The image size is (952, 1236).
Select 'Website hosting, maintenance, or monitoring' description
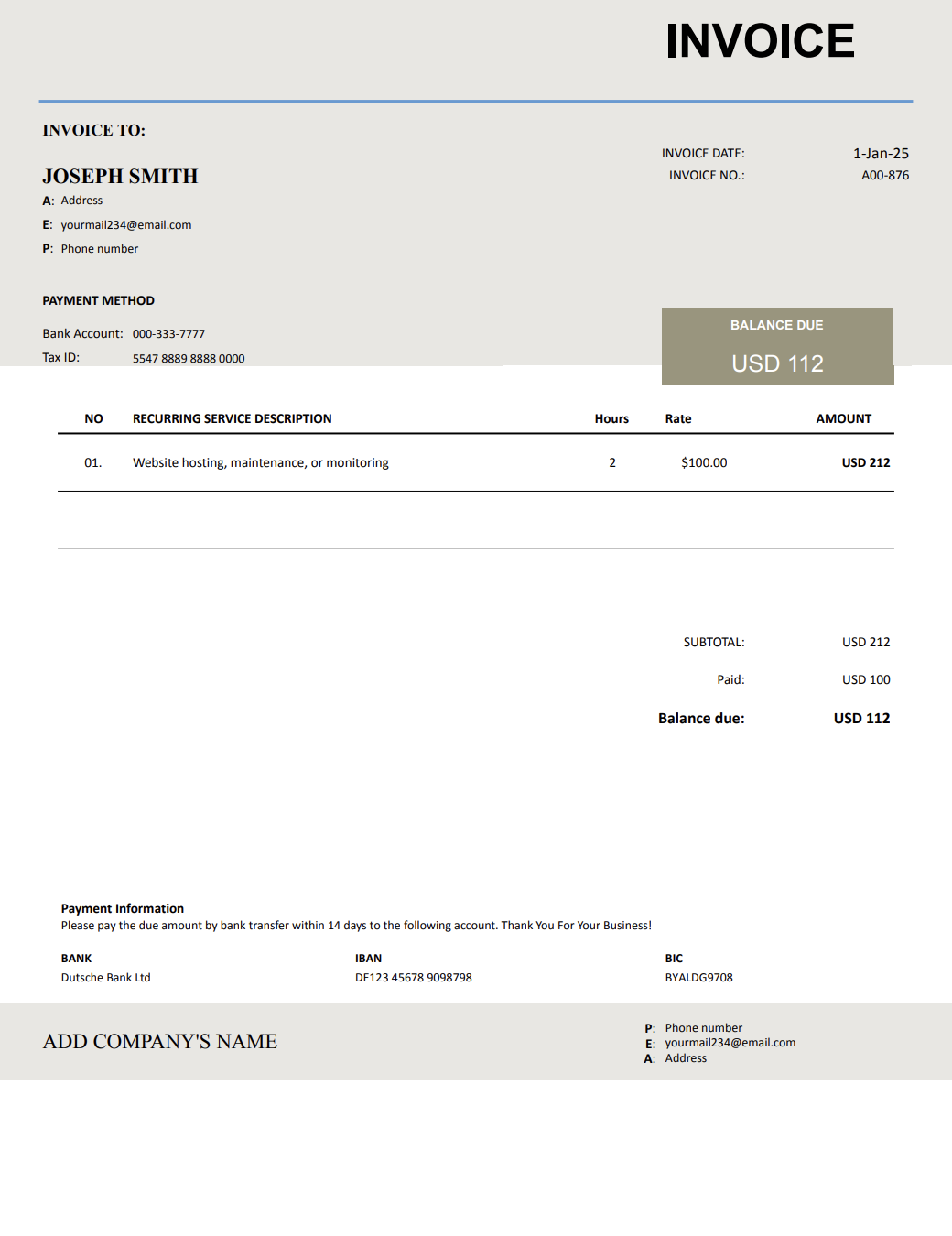[261, 462]
